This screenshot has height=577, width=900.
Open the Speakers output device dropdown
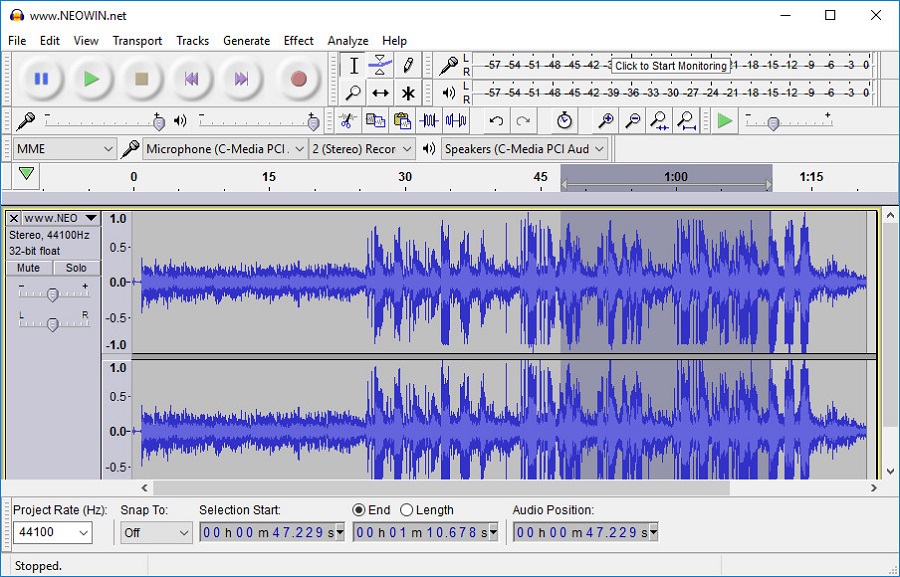525,149
